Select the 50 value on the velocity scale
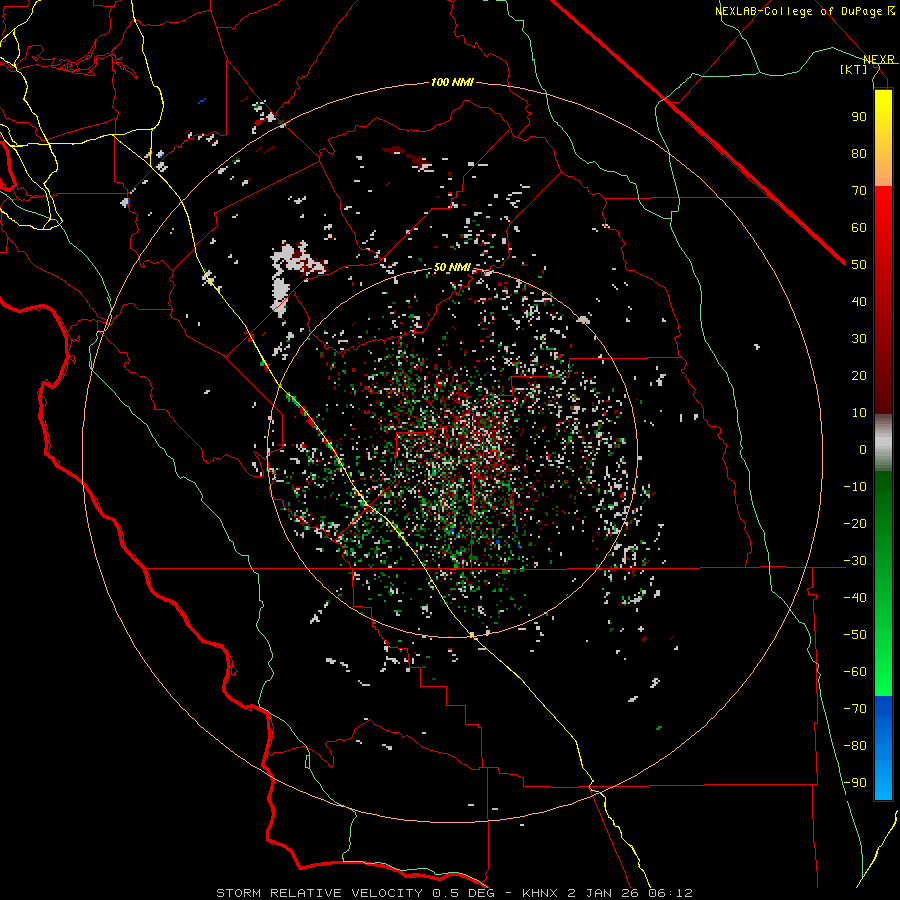Screen dimensions: 900x900 (859, 265)
